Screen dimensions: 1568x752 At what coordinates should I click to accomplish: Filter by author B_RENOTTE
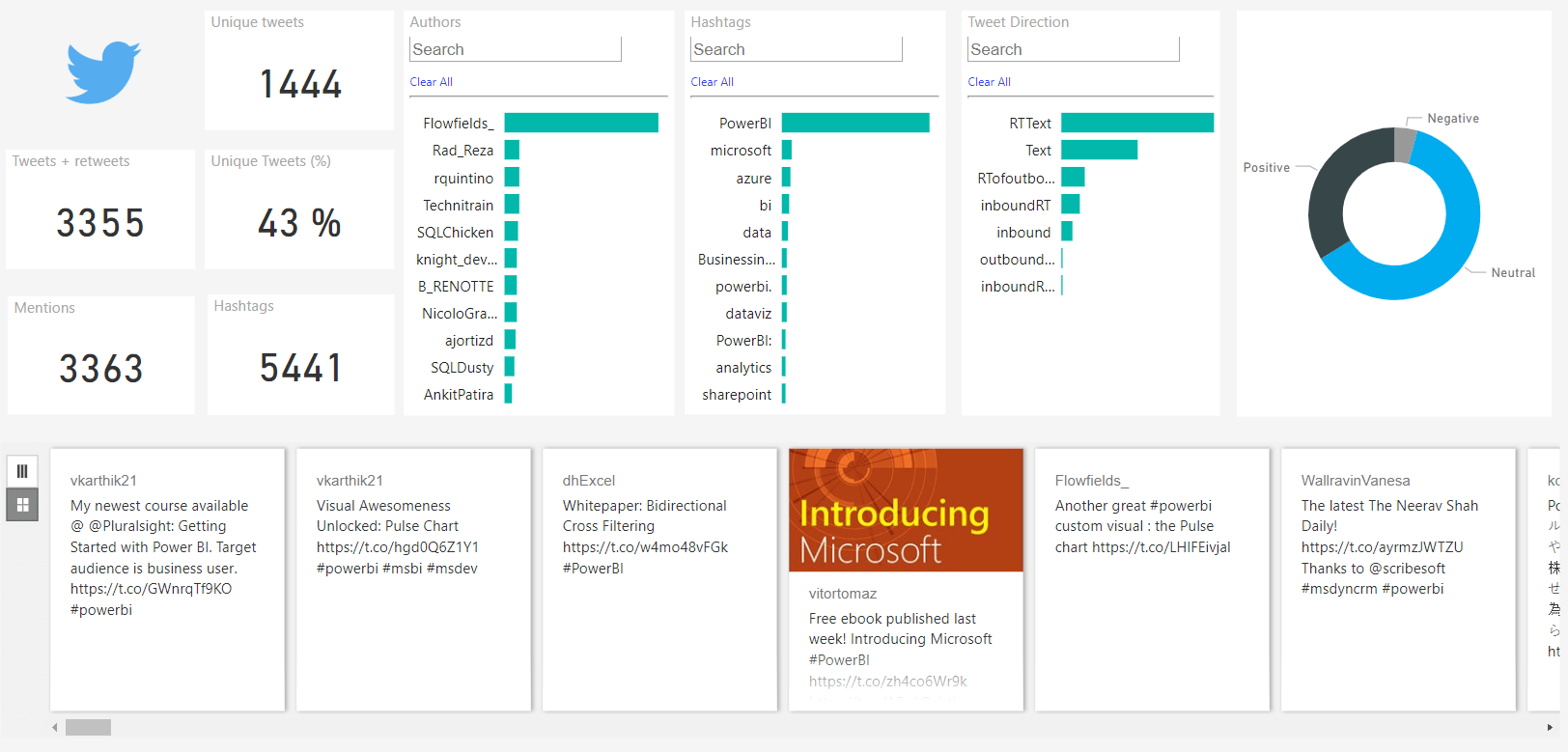(456, 287)
